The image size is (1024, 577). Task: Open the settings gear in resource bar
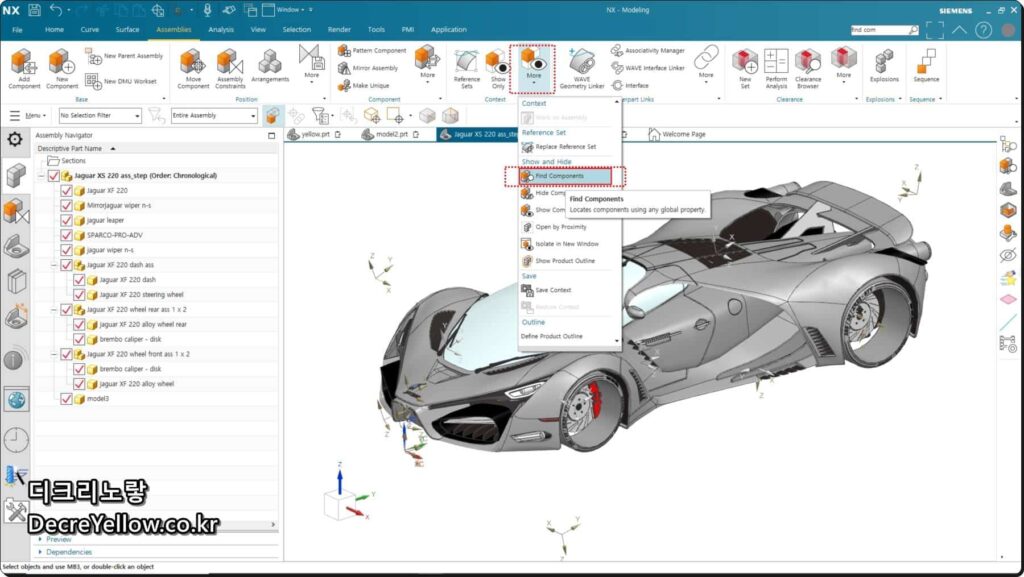pos(15,139)
